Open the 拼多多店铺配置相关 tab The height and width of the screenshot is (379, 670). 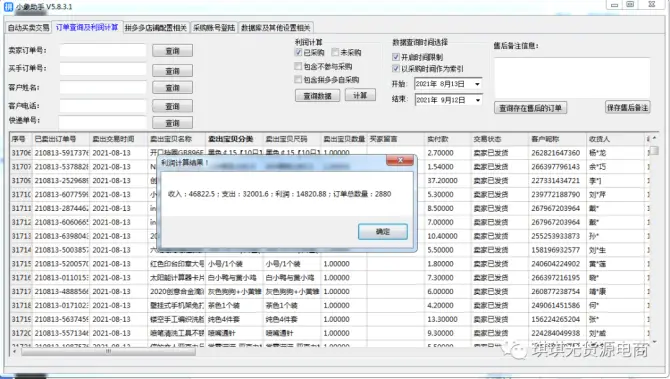pyautogui.click(x=156, y=28)
